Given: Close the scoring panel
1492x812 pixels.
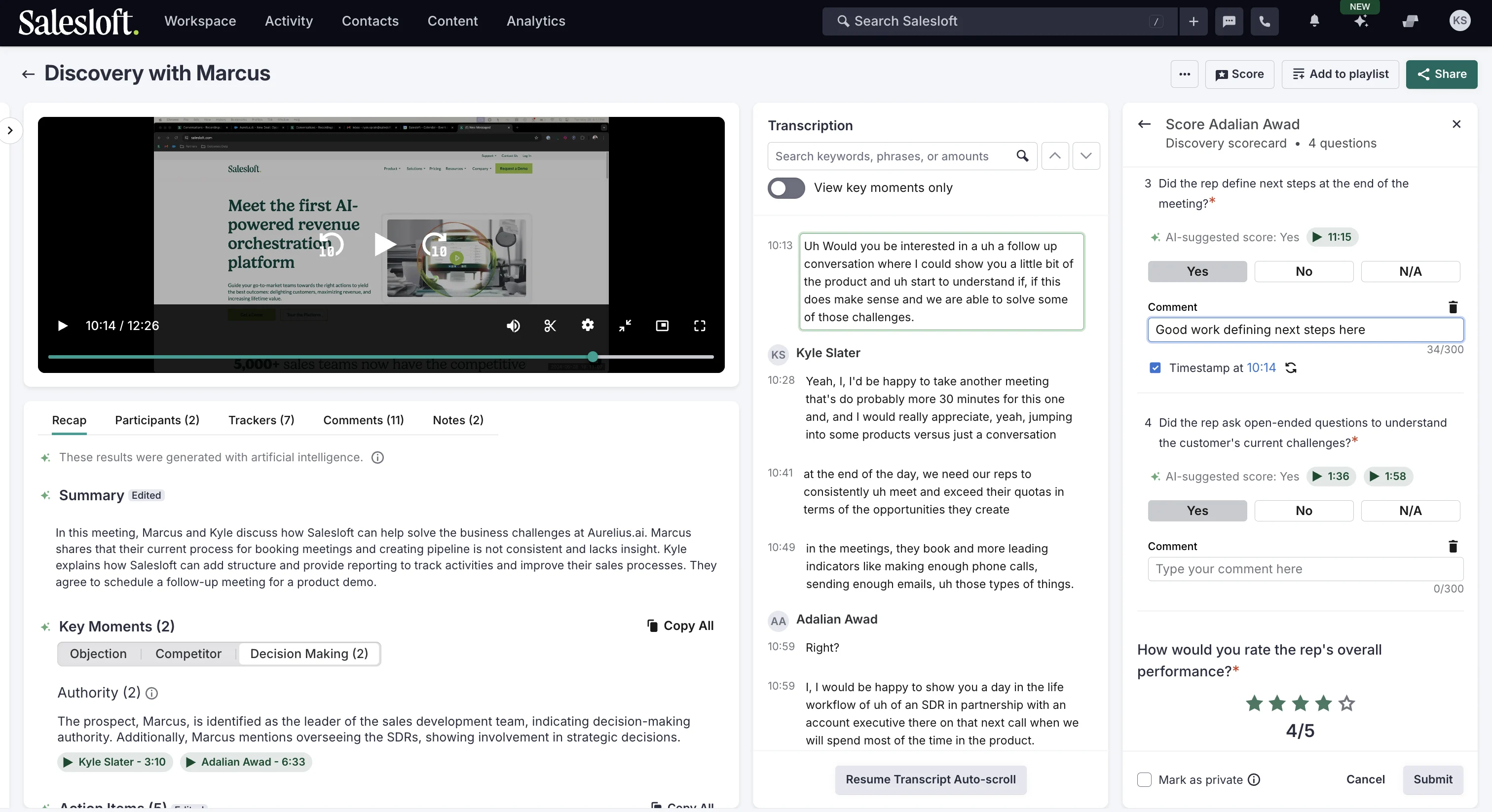Looking at the screenshot, I should [x=1456, y=124].
